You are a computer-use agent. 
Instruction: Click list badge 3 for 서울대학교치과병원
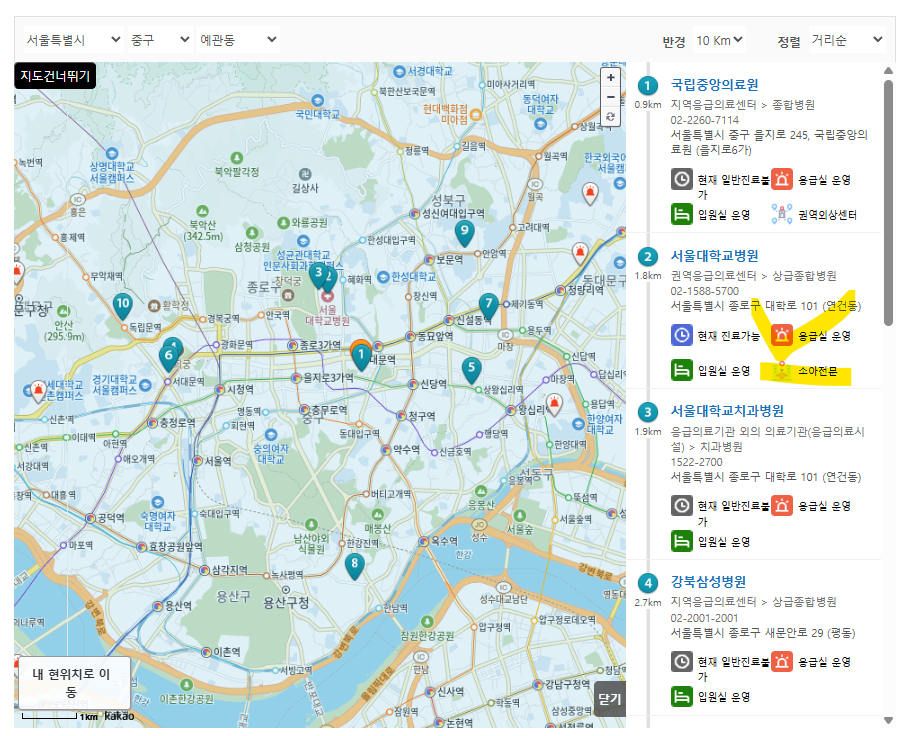pos(648,412)
